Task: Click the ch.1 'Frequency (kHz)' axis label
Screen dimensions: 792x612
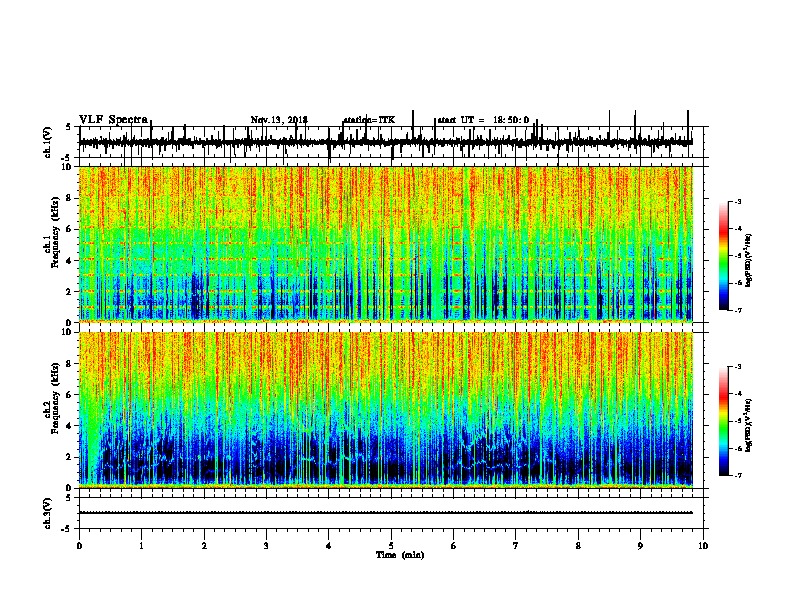Action: [55, 232]
